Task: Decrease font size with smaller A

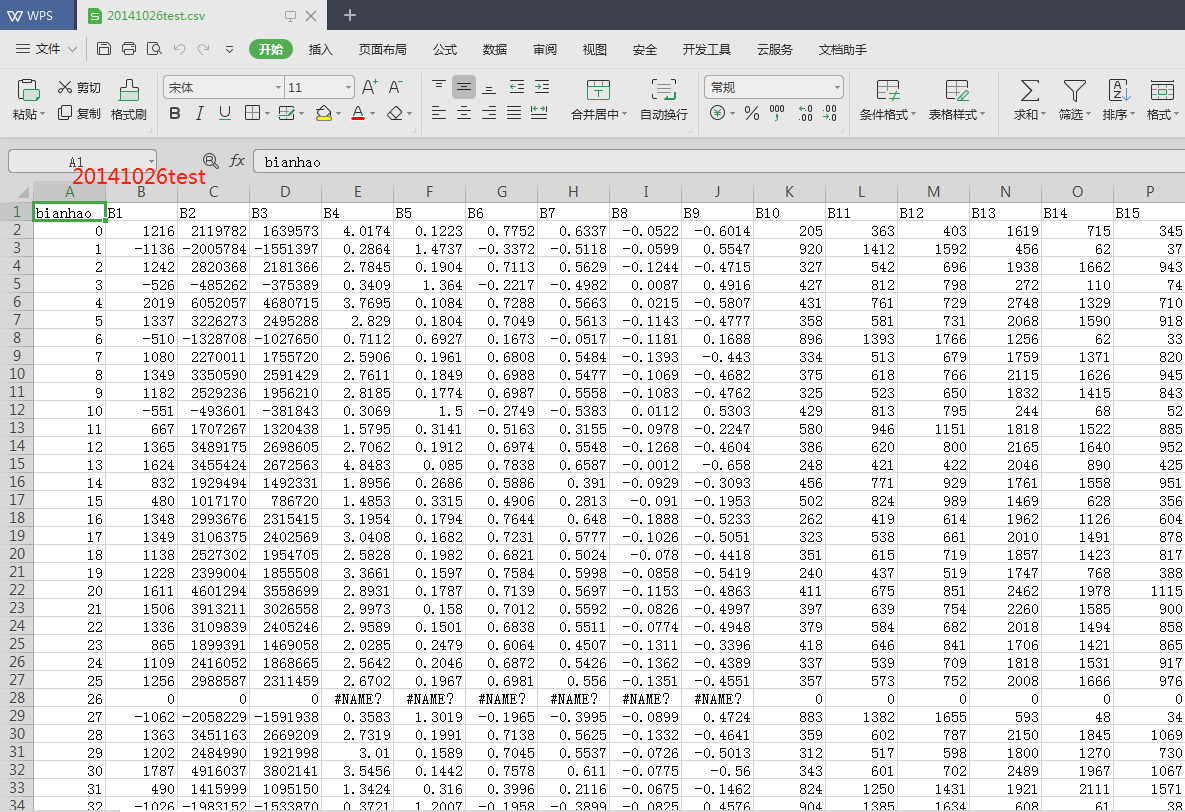Action: (395, 87)
